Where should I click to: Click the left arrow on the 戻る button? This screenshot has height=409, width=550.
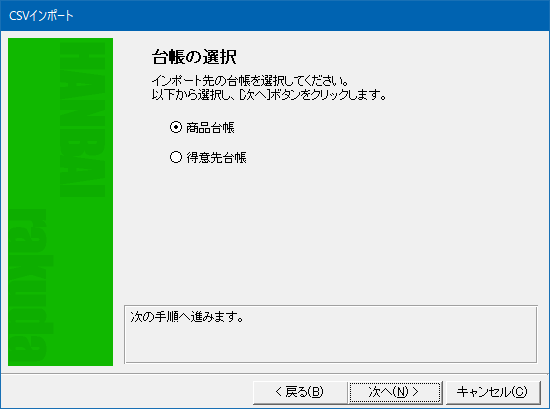279,391
